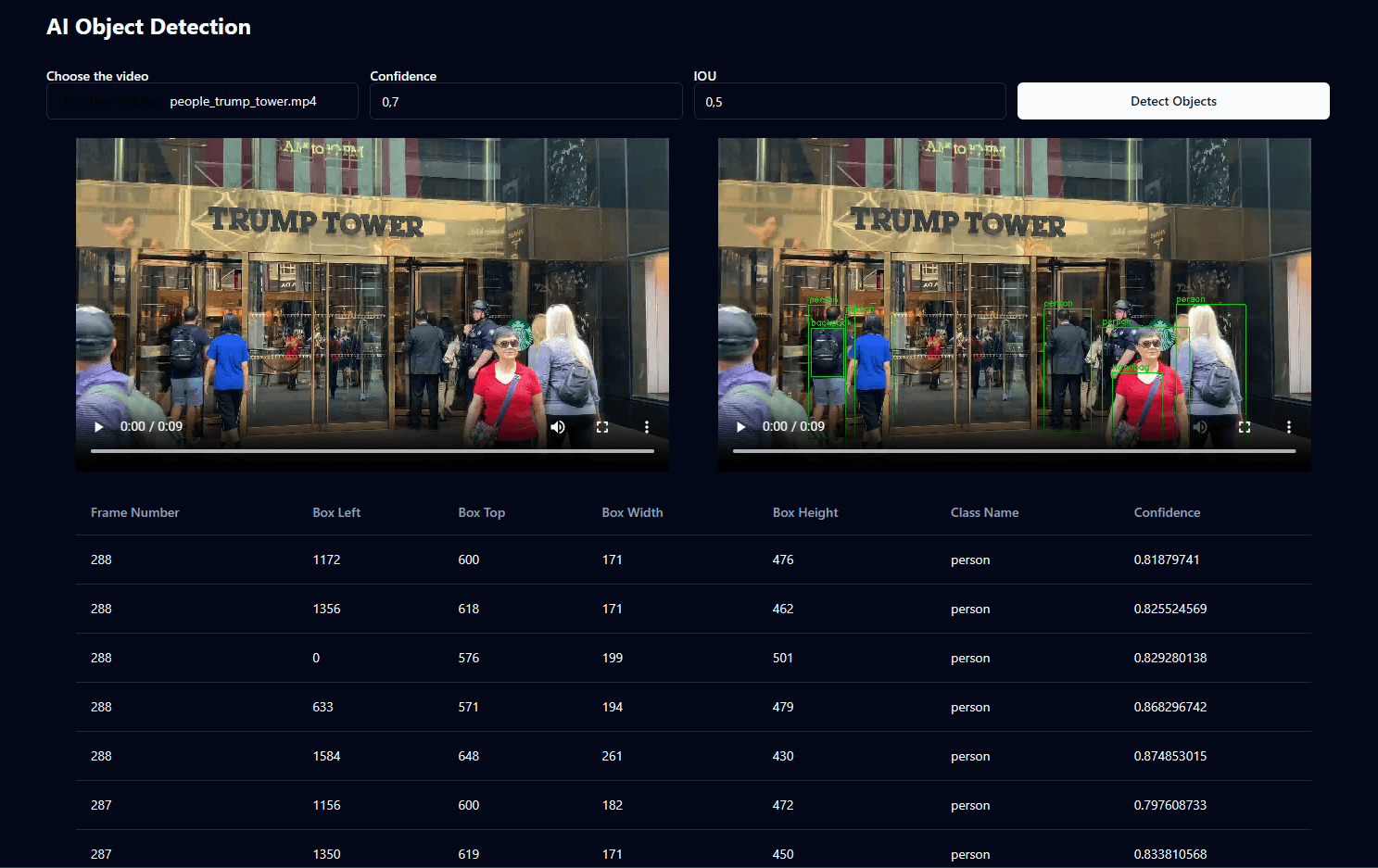Click Box Top value 576

click(469, 658)
